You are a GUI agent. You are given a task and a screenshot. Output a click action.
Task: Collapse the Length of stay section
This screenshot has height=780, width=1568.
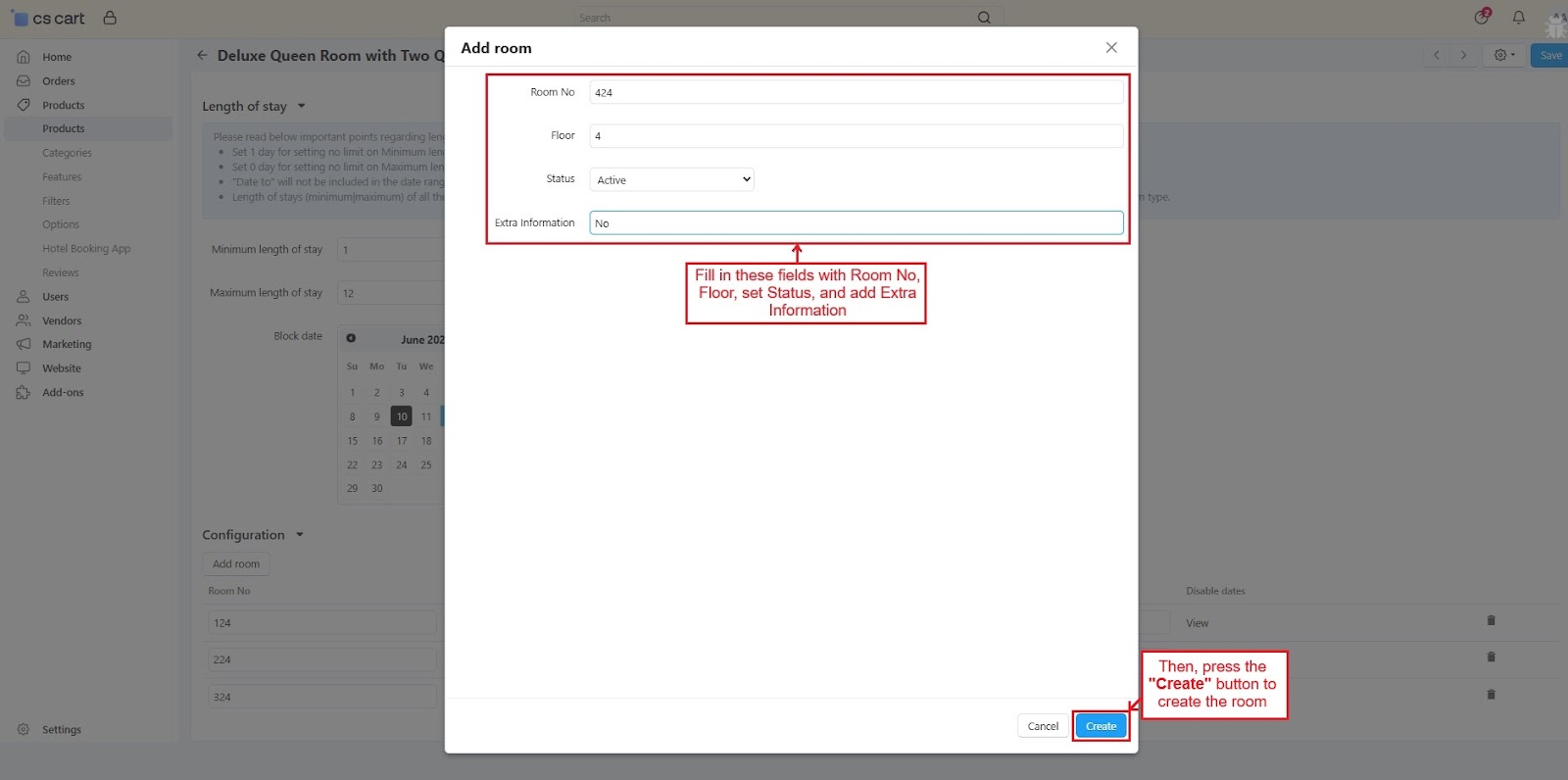pyautogui.click(x=301, y=106)
